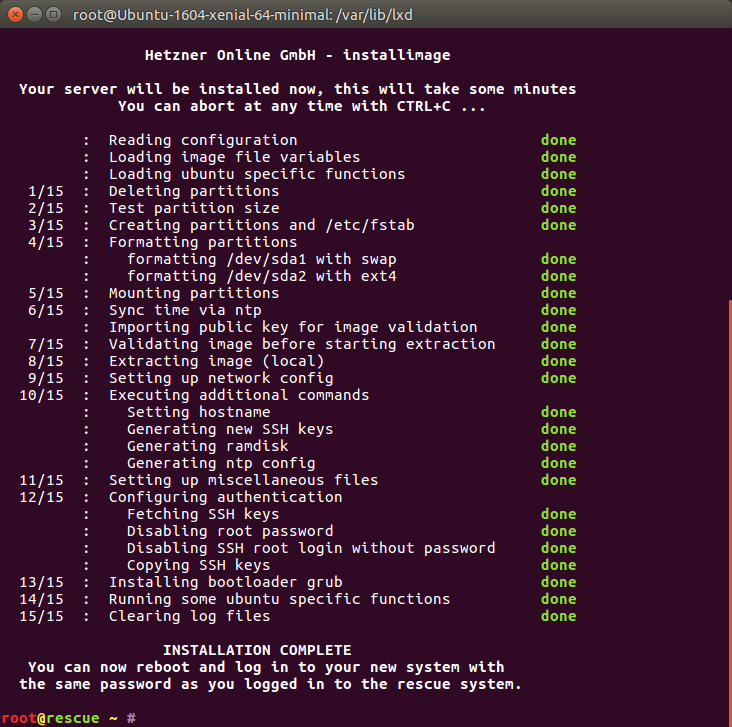Click 'done' next to Clearing log files
The image size is (732, 727).
558,616
